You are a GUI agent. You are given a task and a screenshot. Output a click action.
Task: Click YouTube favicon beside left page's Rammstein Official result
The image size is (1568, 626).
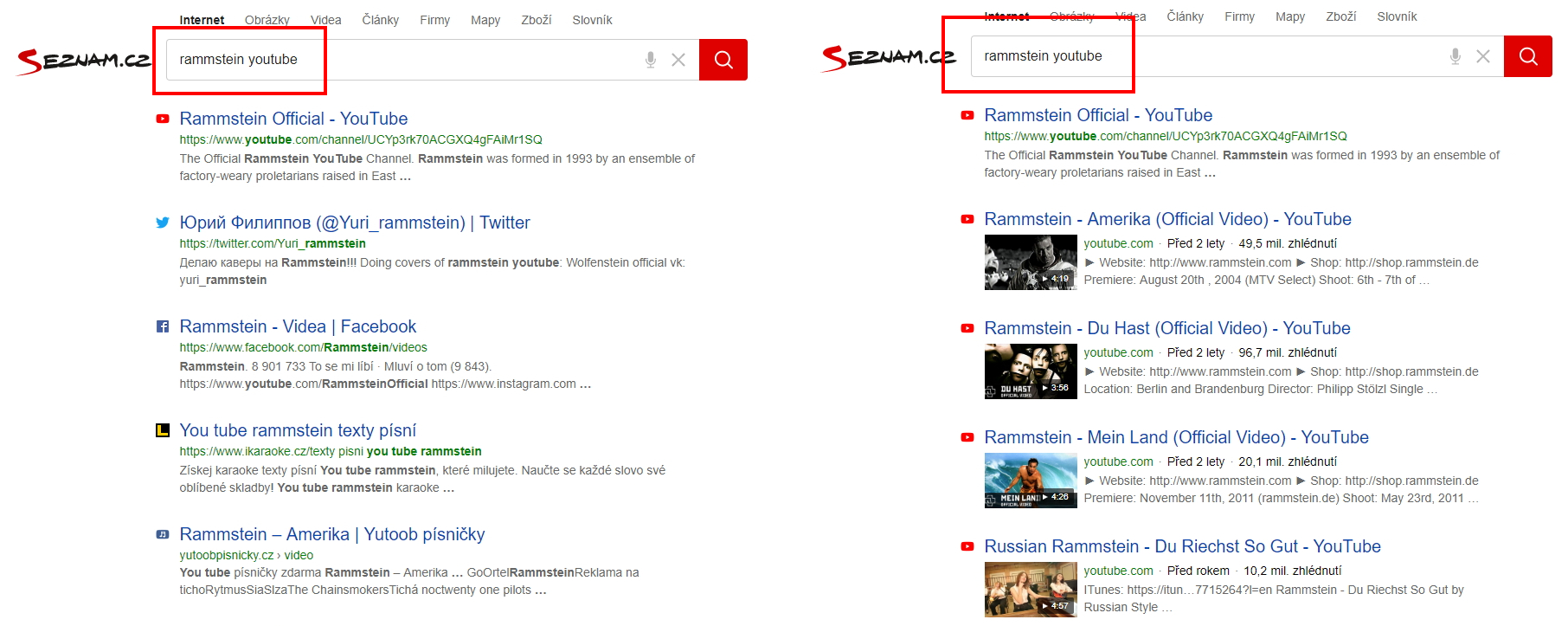163,119
